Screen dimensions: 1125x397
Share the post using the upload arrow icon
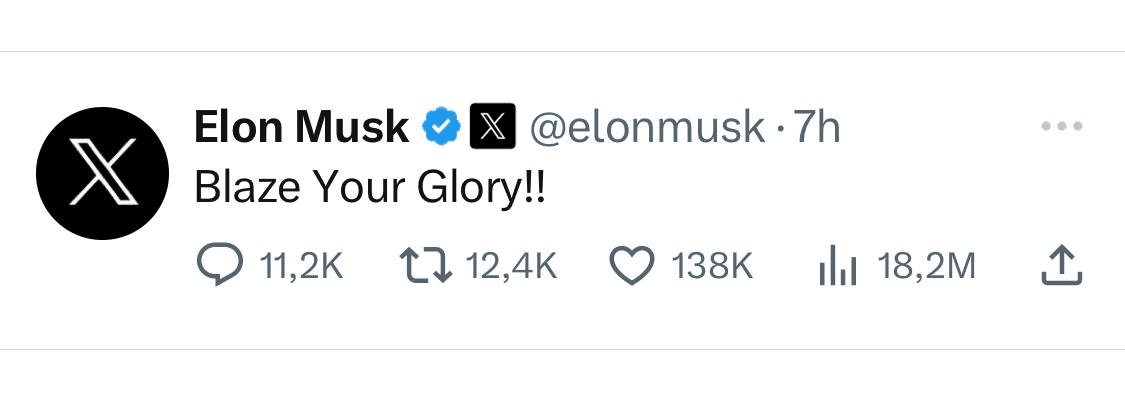point(1061,266)
